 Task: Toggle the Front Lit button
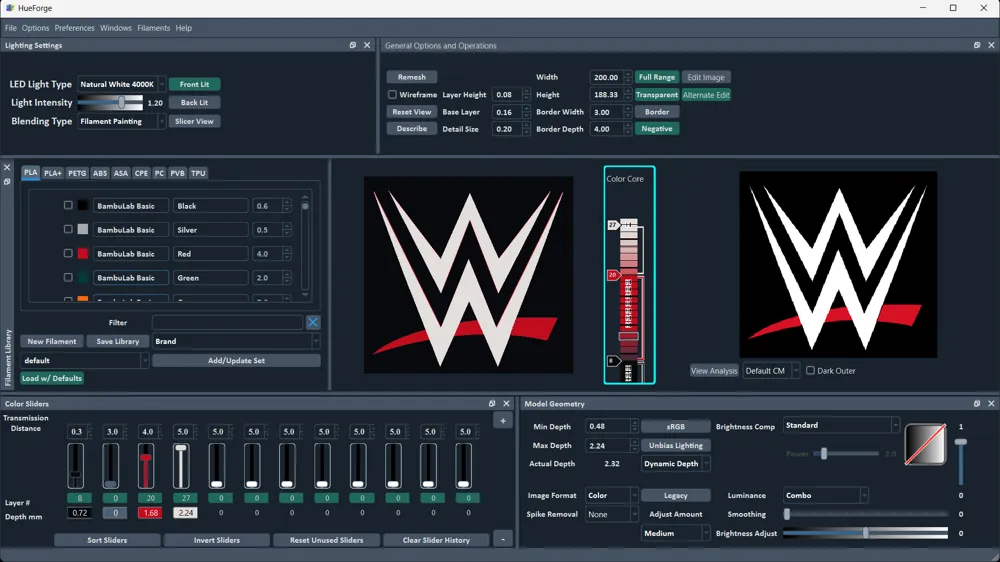(x=195, y=84)
